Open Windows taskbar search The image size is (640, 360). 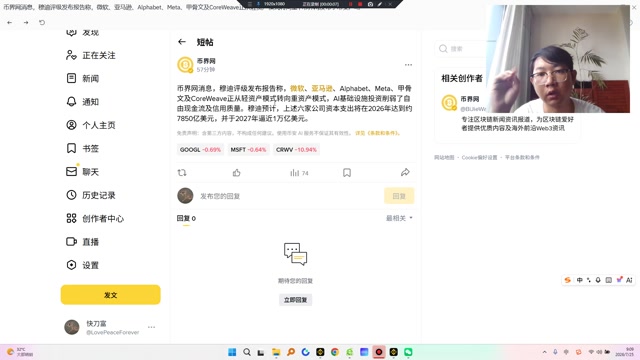click(247, 352)
